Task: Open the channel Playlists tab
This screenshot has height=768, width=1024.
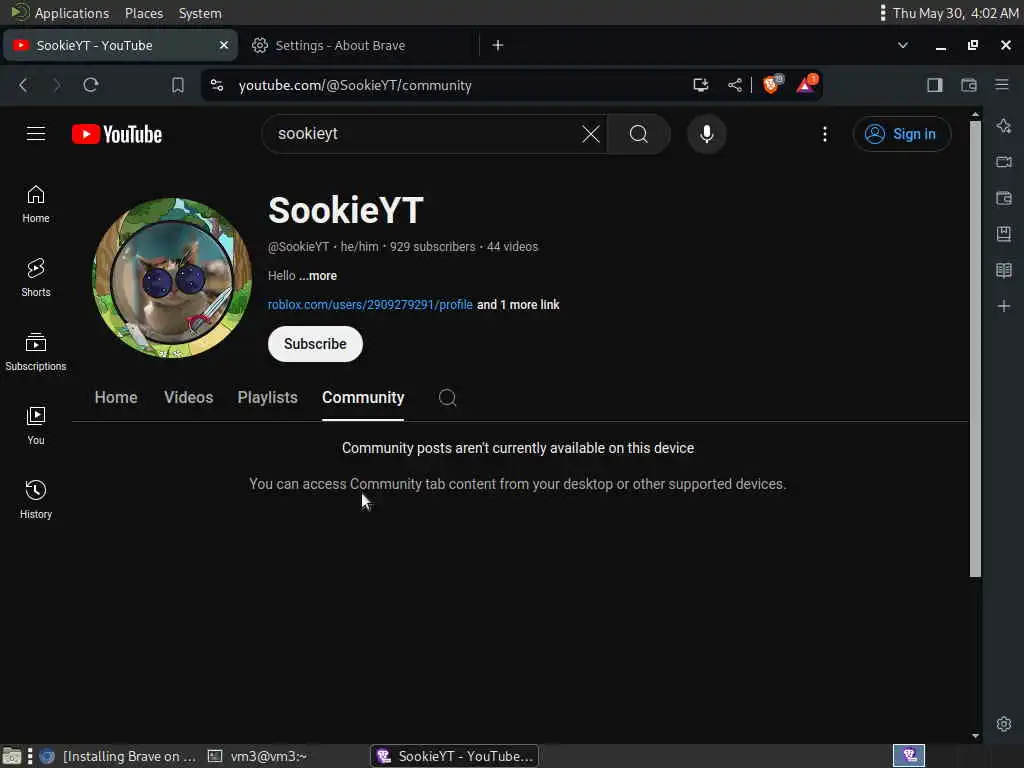Action: 267,397
